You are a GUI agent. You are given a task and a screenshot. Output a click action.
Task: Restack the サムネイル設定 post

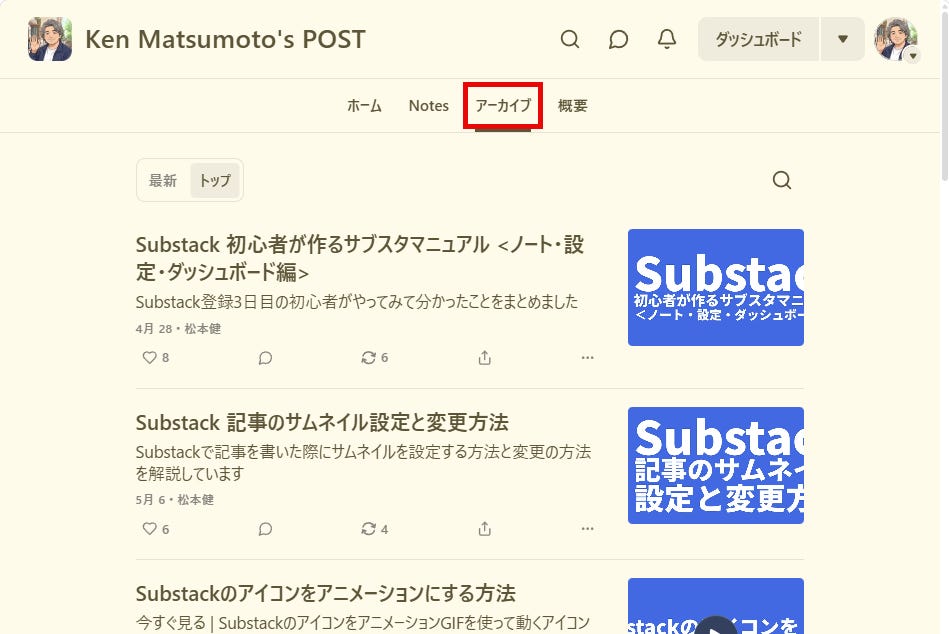(375, 529)
